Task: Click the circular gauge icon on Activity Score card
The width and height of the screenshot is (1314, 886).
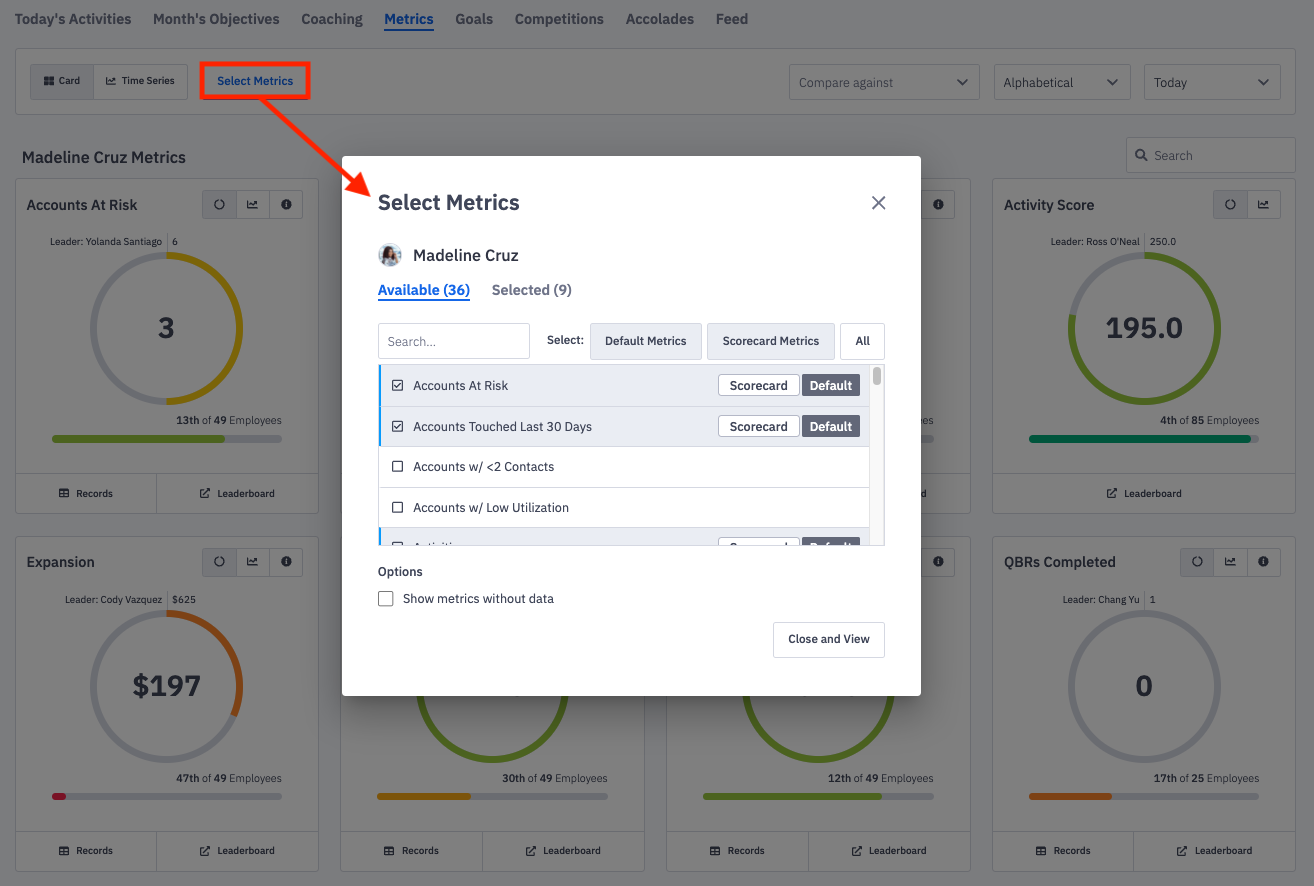Action: tap(1230, 205)
